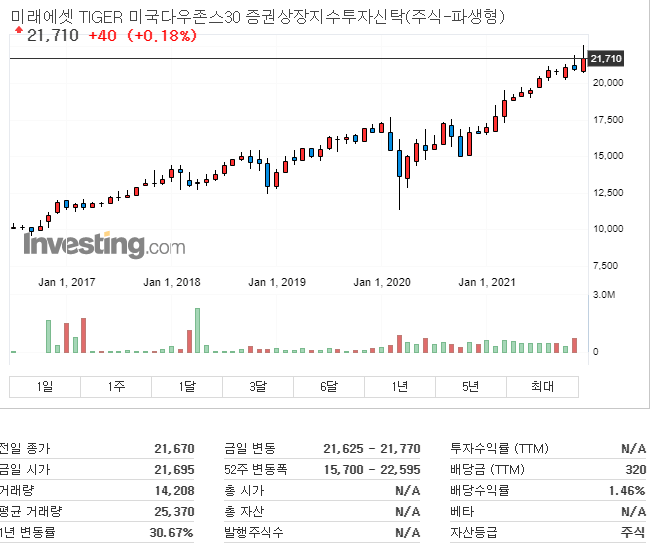This screenshot has height=548, width=650.
Task: Click the Jan 1, 2021 axis label
Action: point(487,282)
